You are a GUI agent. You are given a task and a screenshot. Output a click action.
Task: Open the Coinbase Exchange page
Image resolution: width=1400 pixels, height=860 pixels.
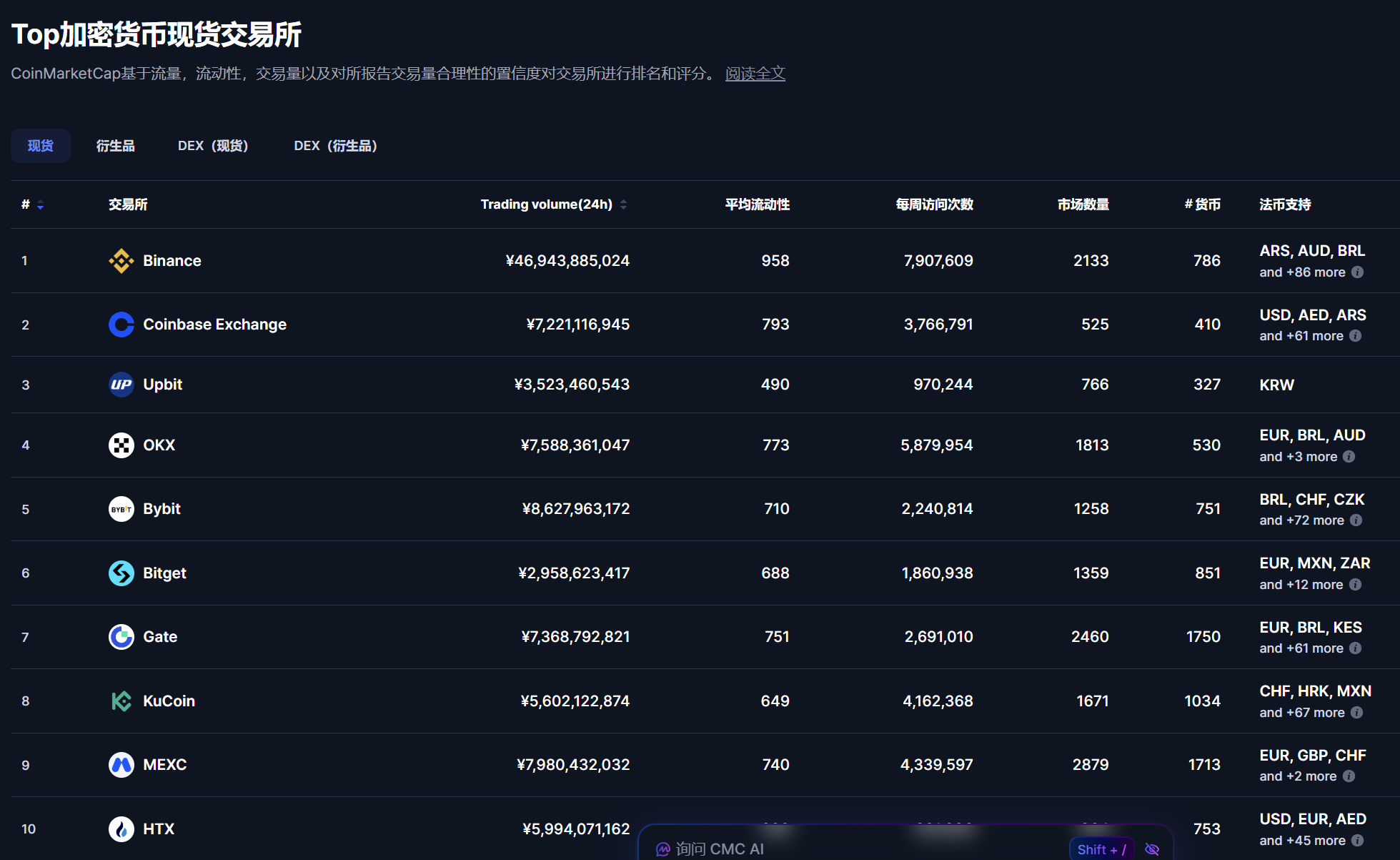(215, 325)
